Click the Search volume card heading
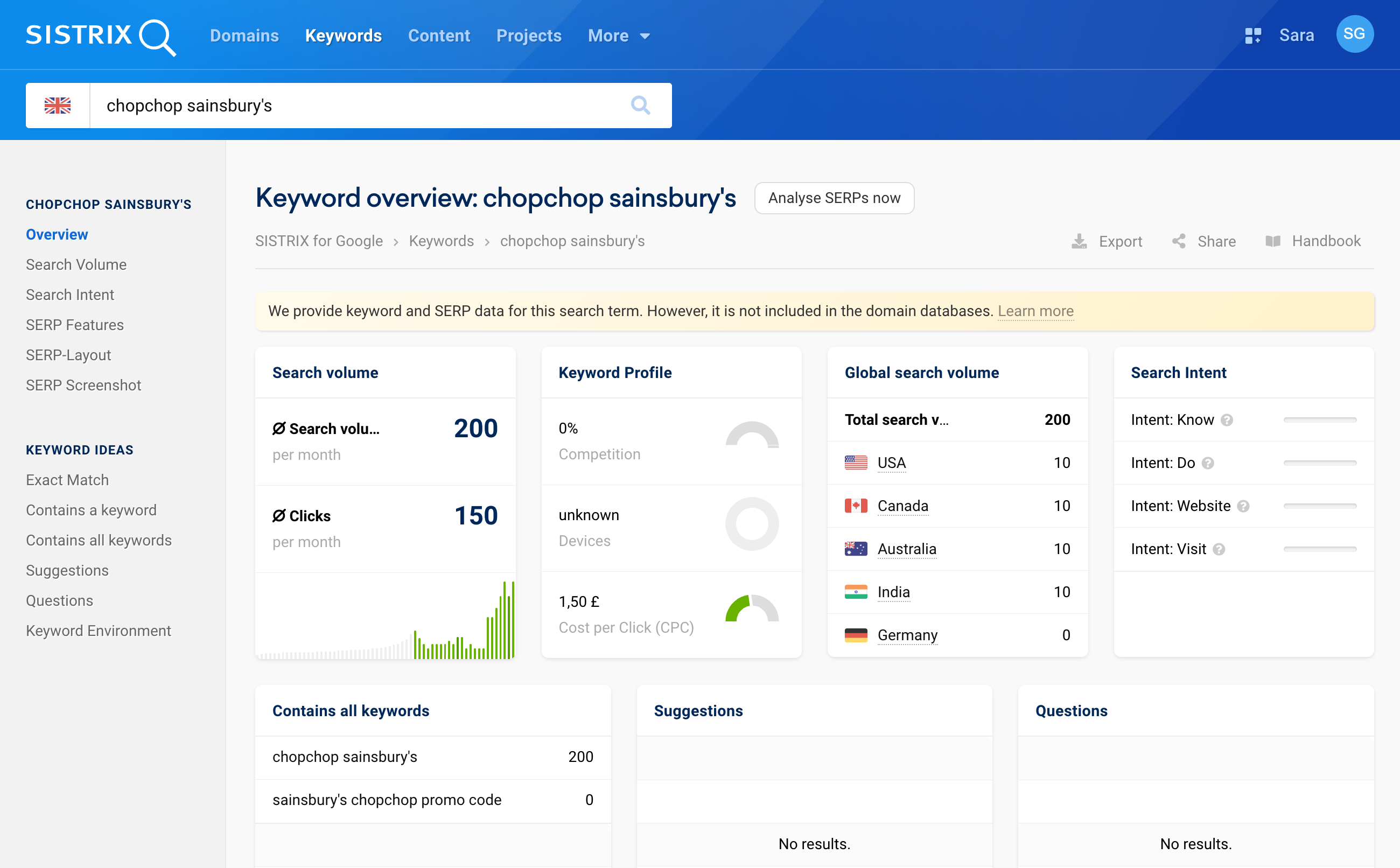 point(325,373)
